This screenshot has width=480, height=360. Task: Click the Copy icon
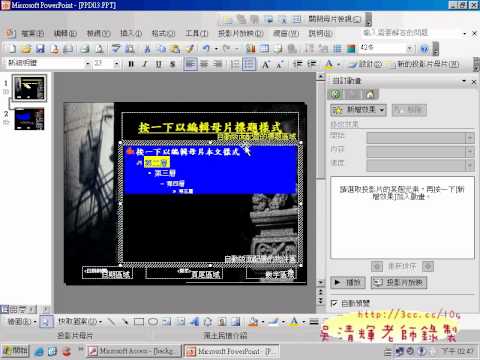pos(161,49)
